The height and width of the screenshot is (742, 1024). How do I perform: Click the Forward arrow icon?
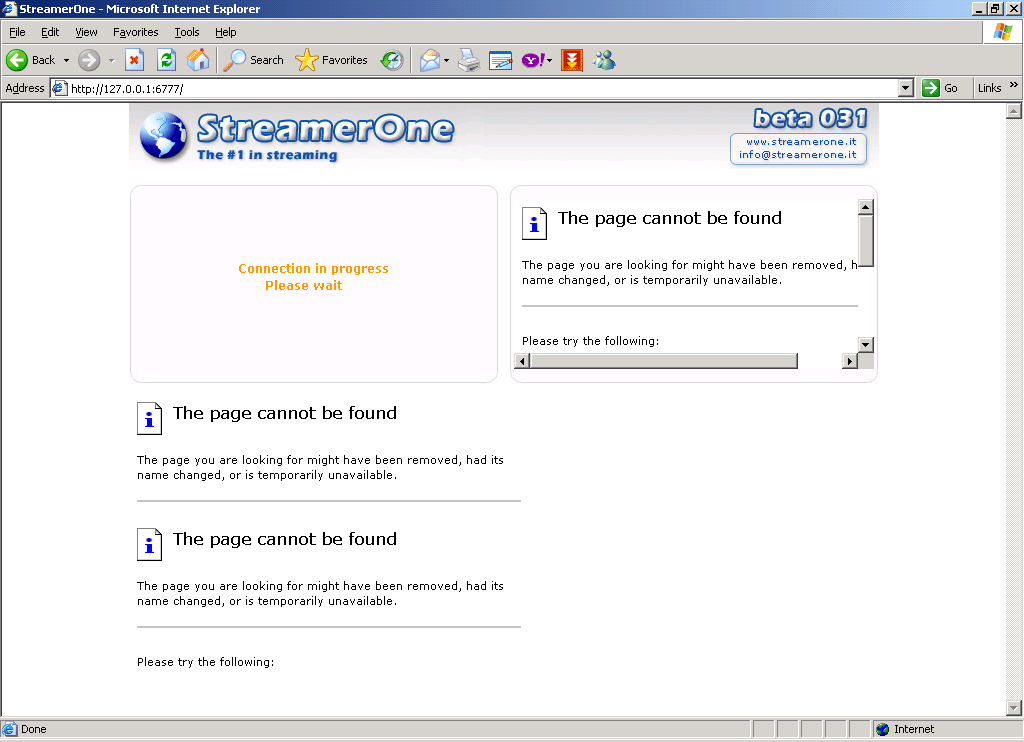coord(89,60)
